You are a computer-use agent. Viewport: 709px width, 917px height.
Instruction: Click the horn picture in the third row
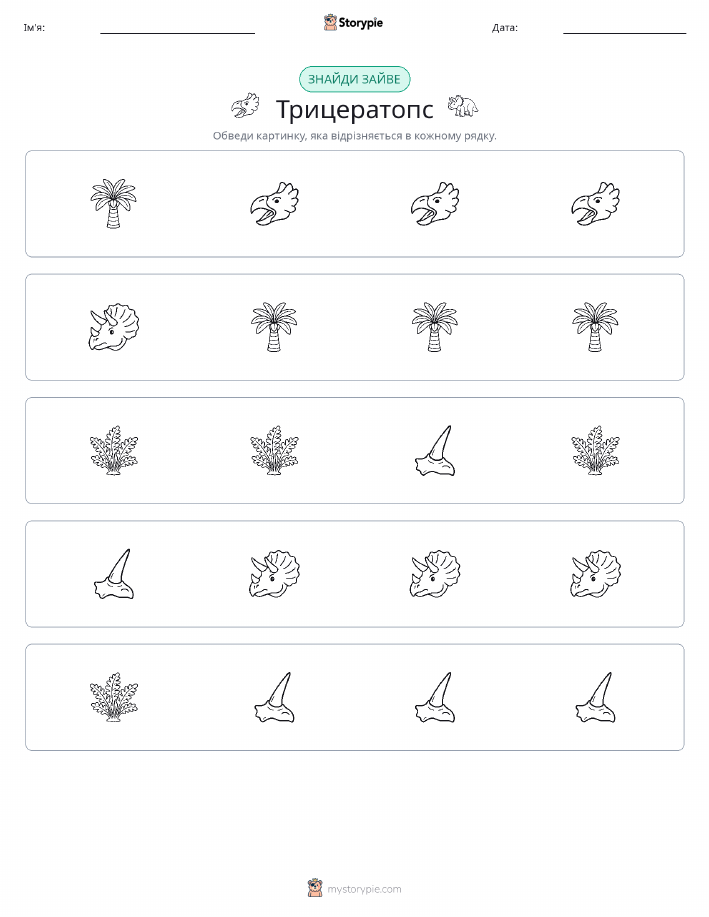435,450
